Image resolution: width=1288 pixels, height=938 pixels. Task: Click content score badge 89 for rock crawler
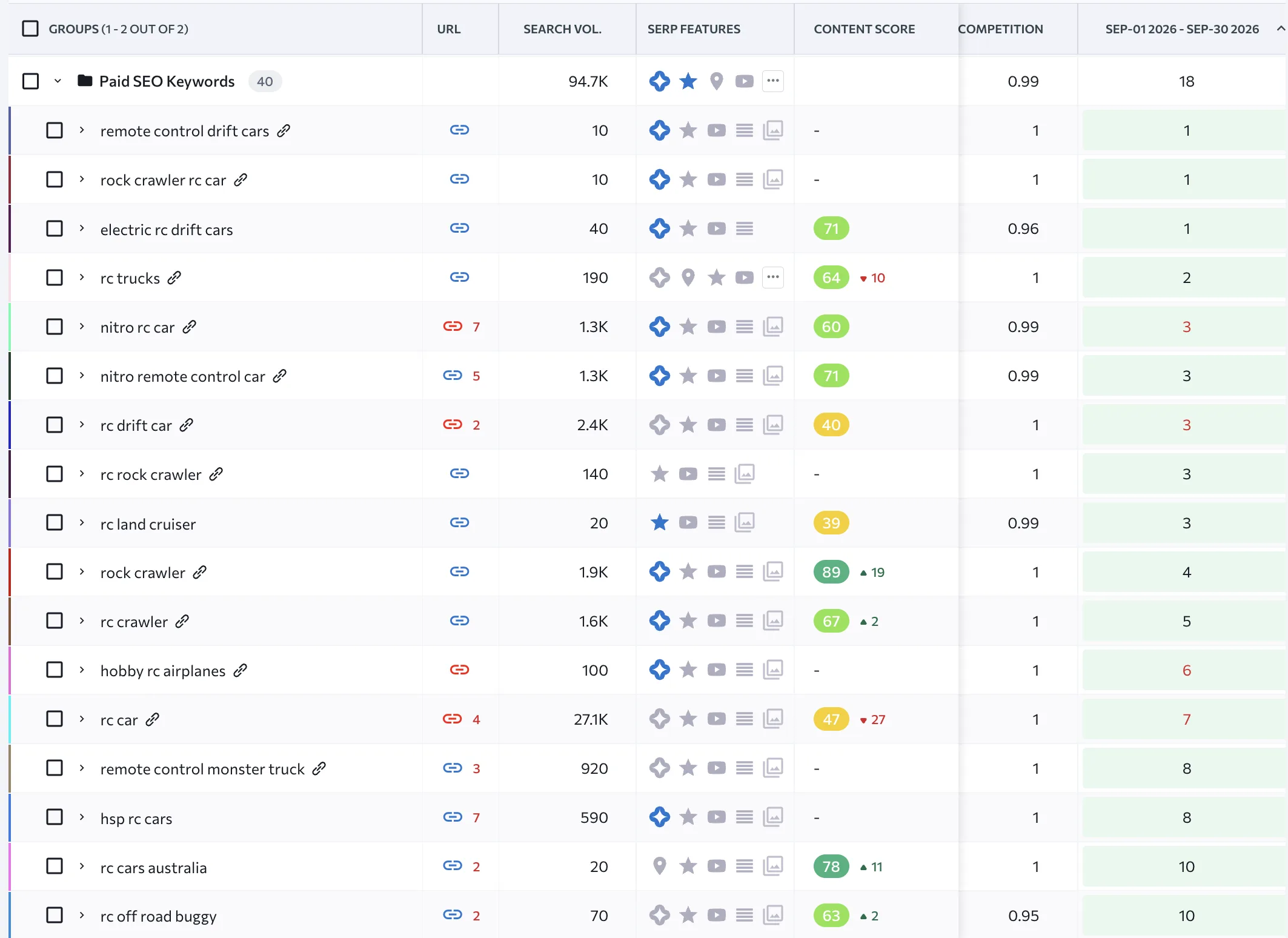(x=831, y=571)
